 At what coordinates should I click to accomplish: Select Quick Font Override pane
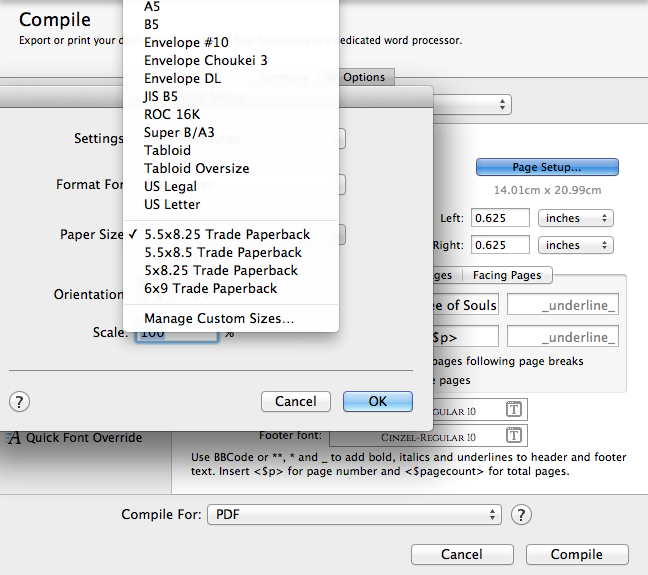click(75, 437)
